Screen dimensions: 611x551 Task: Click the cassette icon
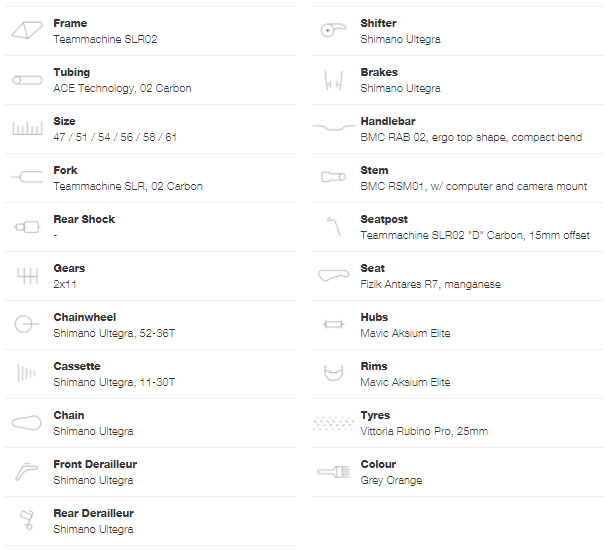pyautogui.click(x=25, y=374)
